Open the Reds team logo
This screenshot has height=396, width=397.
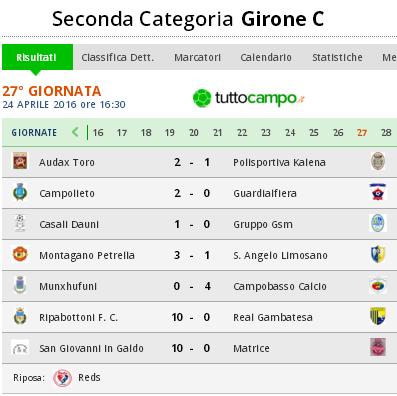[x=63, y=378]
